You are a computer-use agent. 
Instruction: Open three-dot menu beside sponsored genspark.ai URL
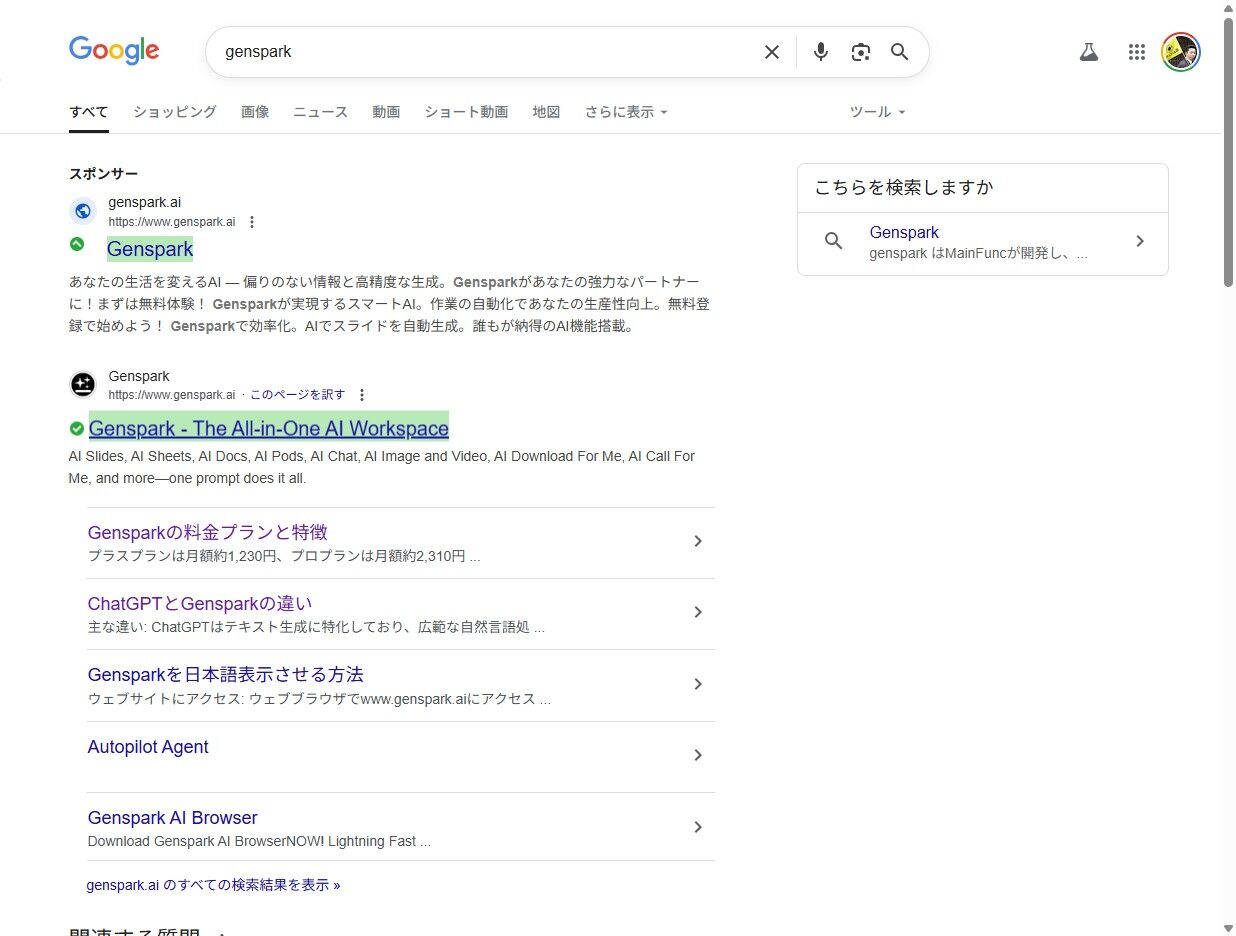pos(252,222)
